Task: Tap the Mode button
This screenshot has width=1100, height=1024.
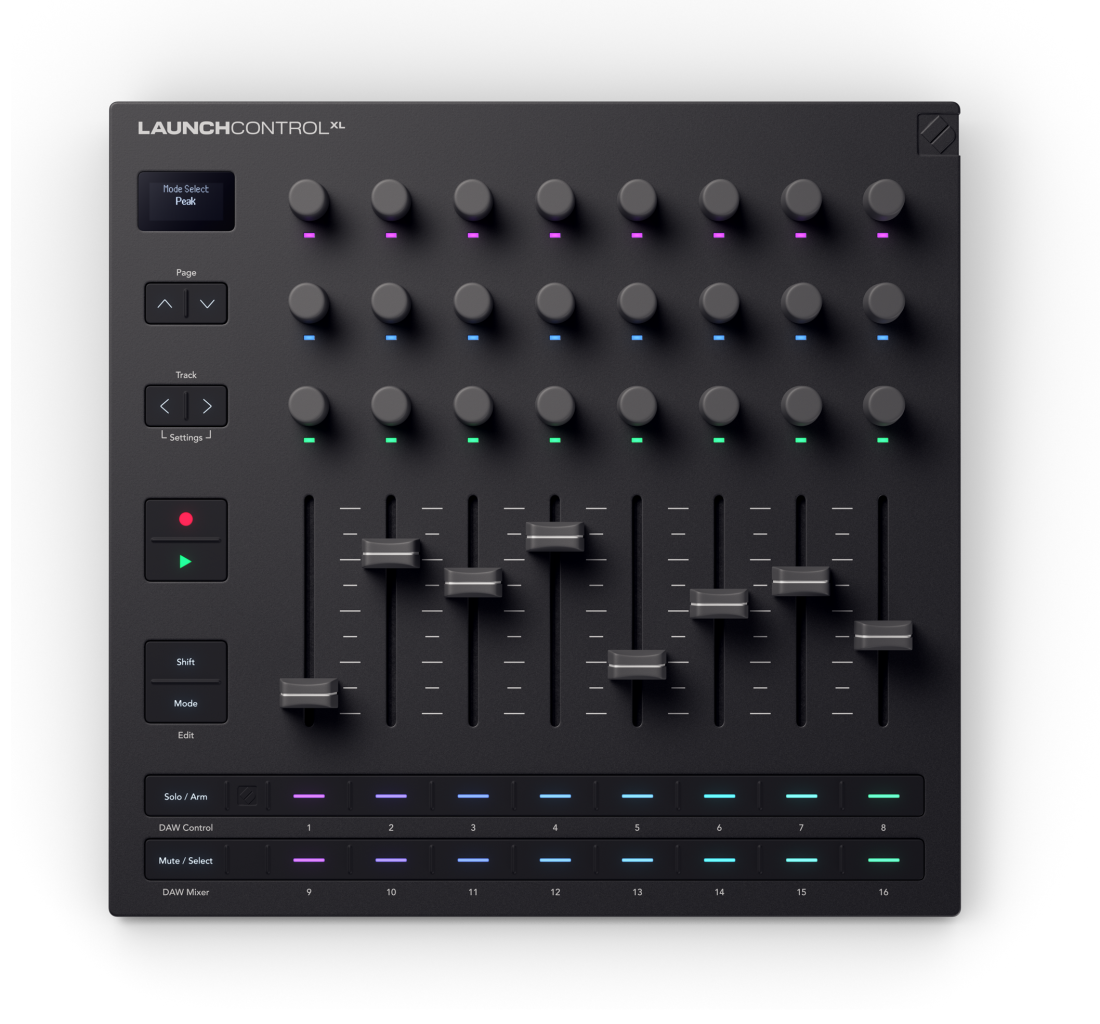Action: tap(186, 703)
